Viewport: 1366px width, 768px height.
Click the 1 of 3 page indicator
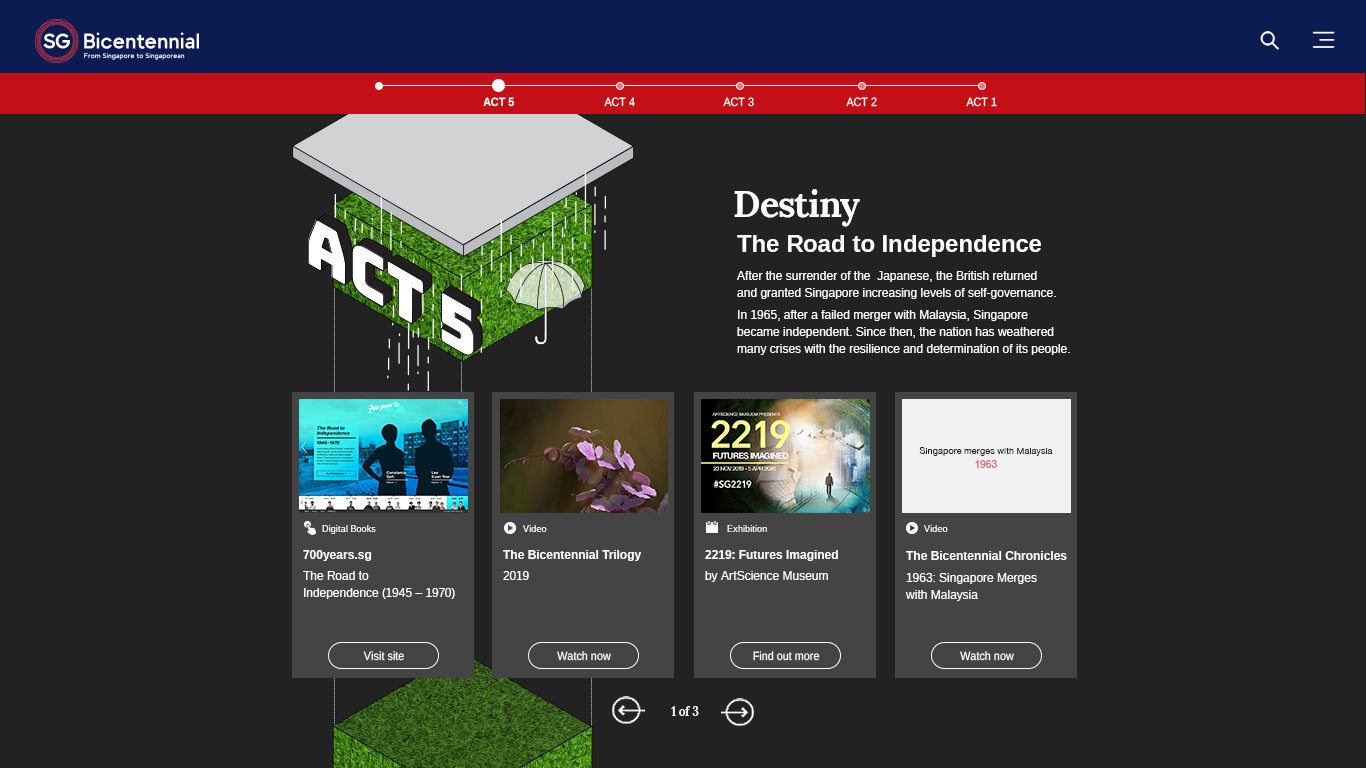pyautogui.click(x=684, y=712)
